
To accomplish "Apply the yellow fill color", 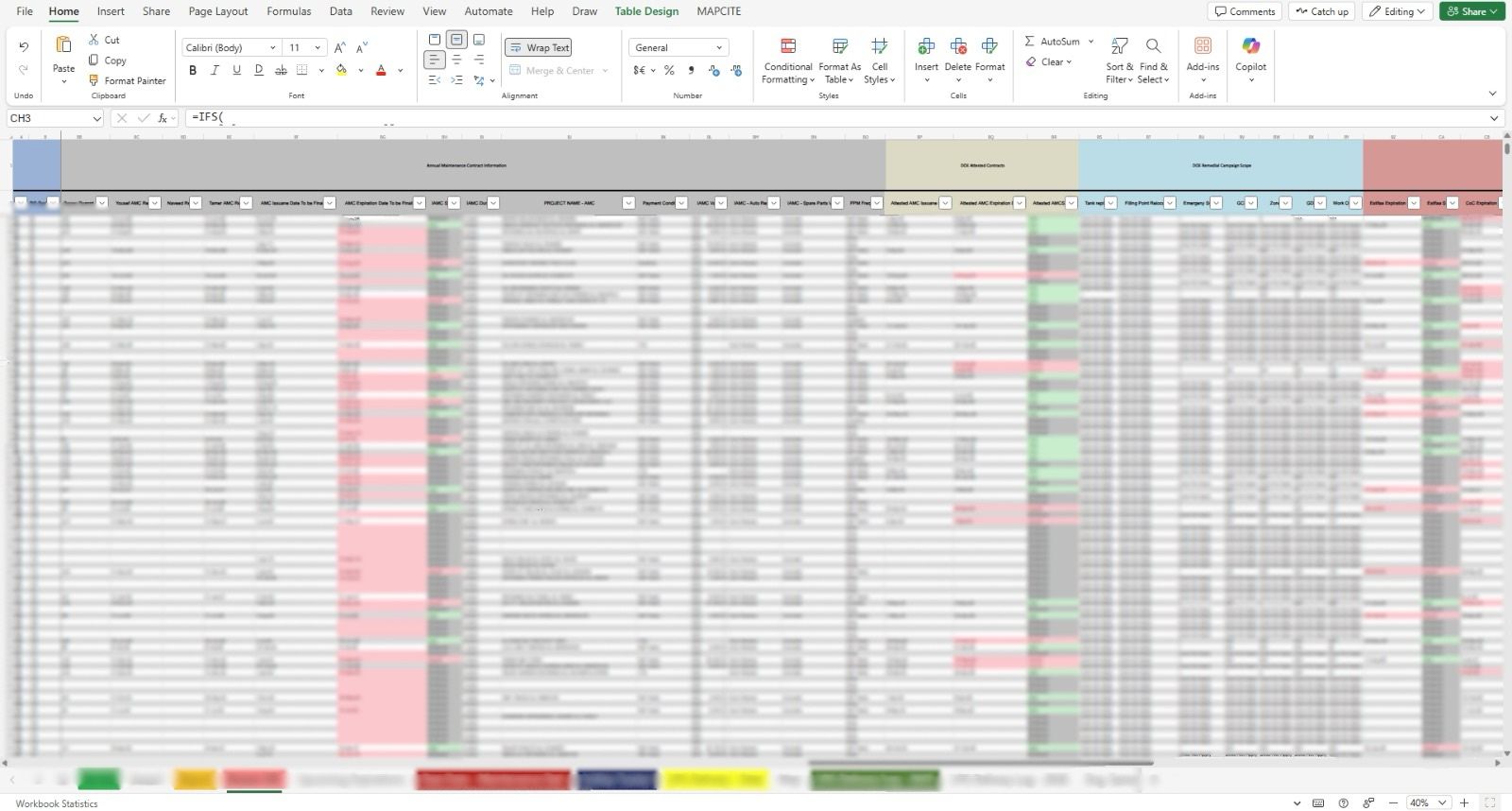I will coord(341,70).
